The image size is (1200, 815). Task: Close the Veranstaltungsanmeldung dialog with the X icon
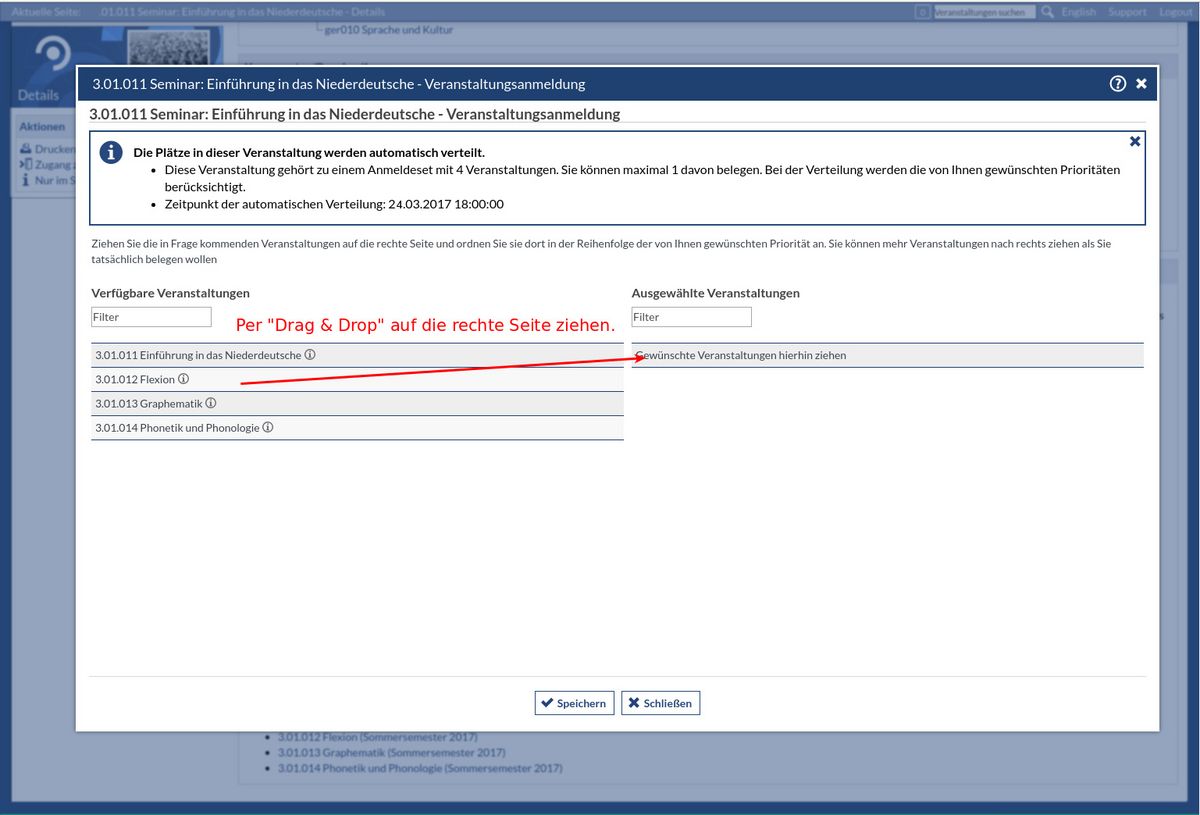point(1141,84)
